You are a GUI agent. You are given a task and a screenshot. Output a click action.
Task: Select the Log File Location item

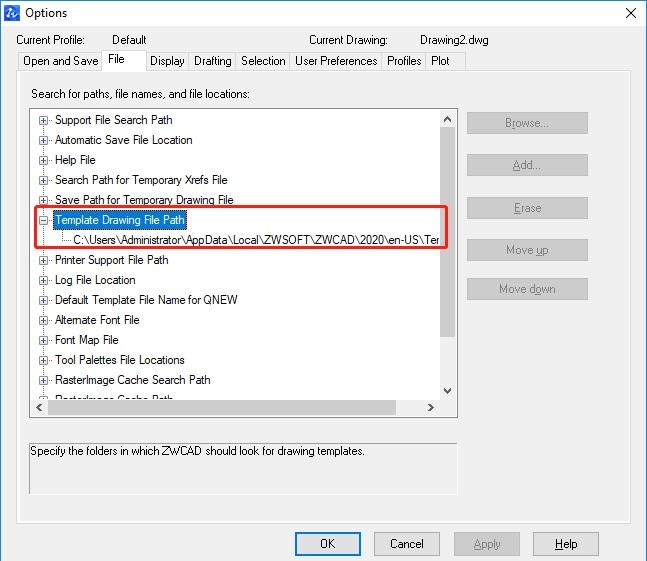click(95, 280)
